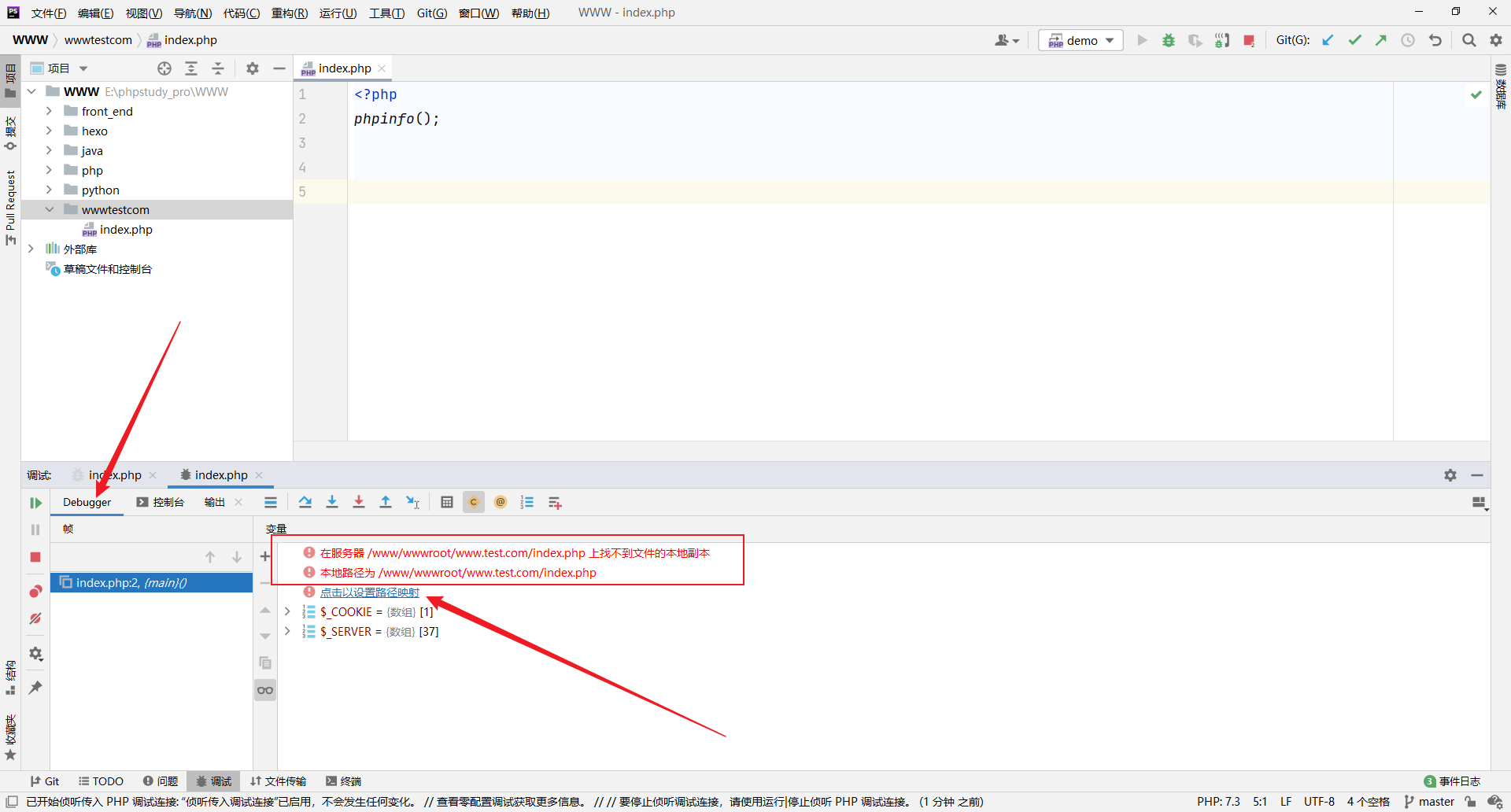Click the Force Step Into icon
Viewport: 1511px width, 812px height.
click(x=359, y=502)
